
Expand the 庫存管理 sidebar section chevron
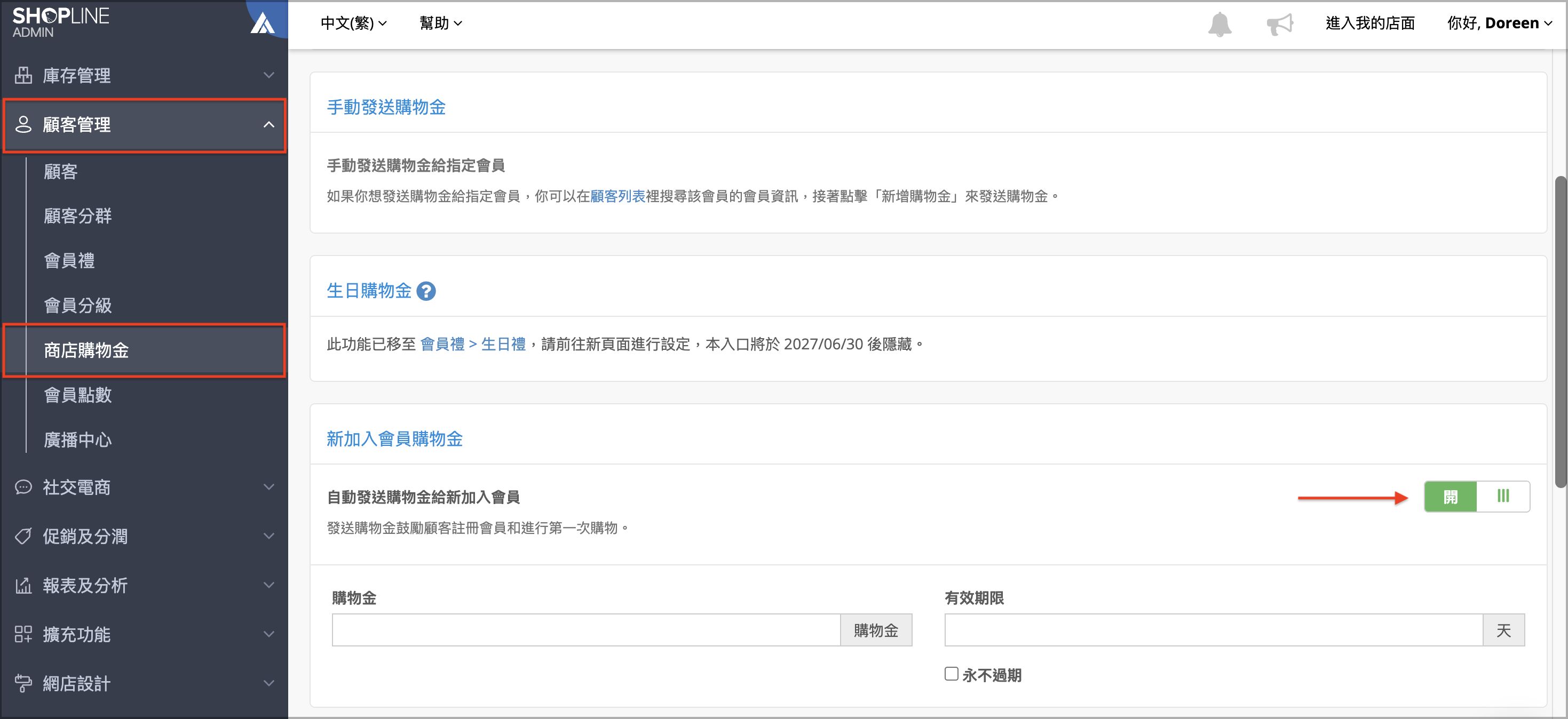click(x=269, y=75)
